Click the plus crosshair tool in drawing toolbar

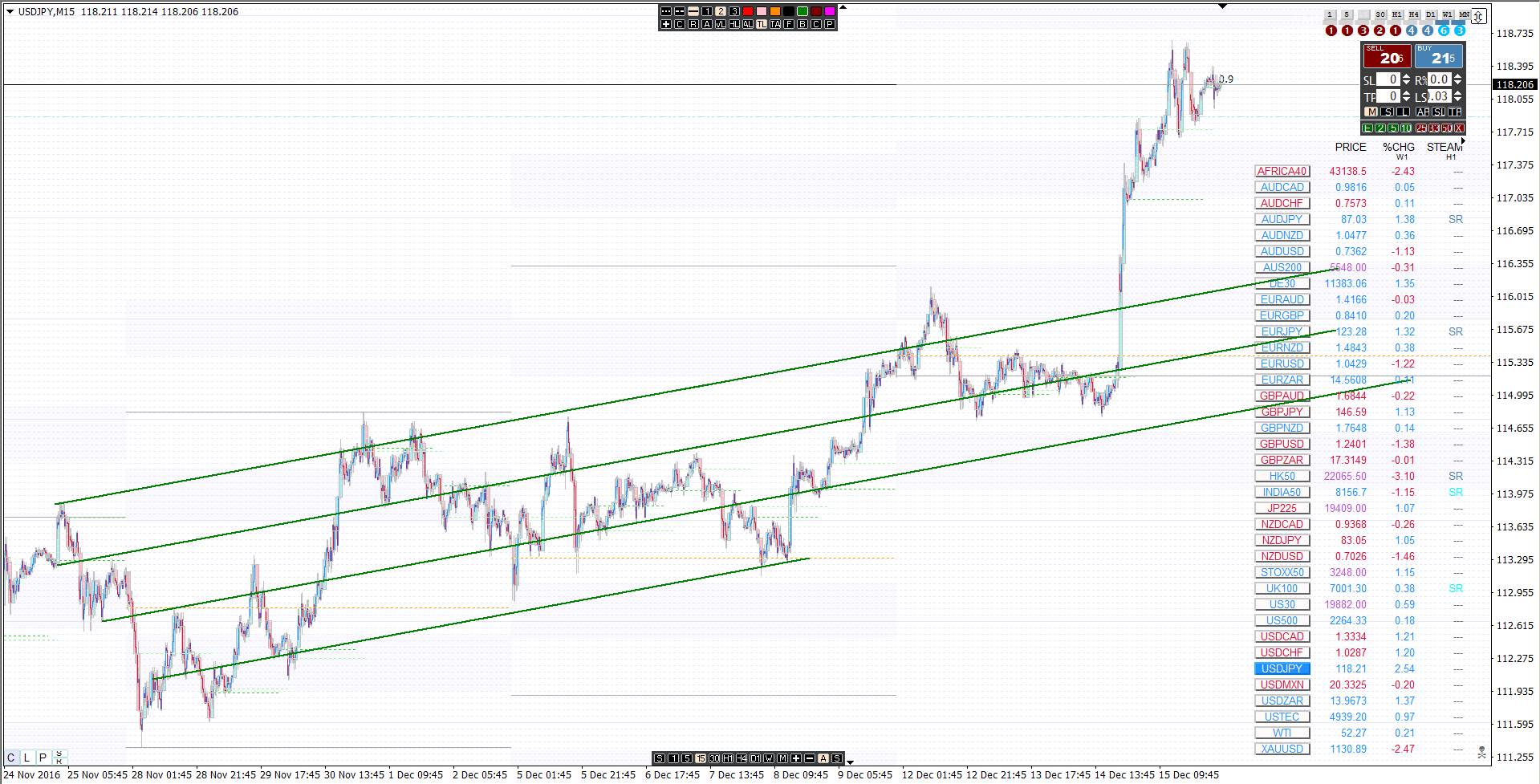click(x=666, y=24)
